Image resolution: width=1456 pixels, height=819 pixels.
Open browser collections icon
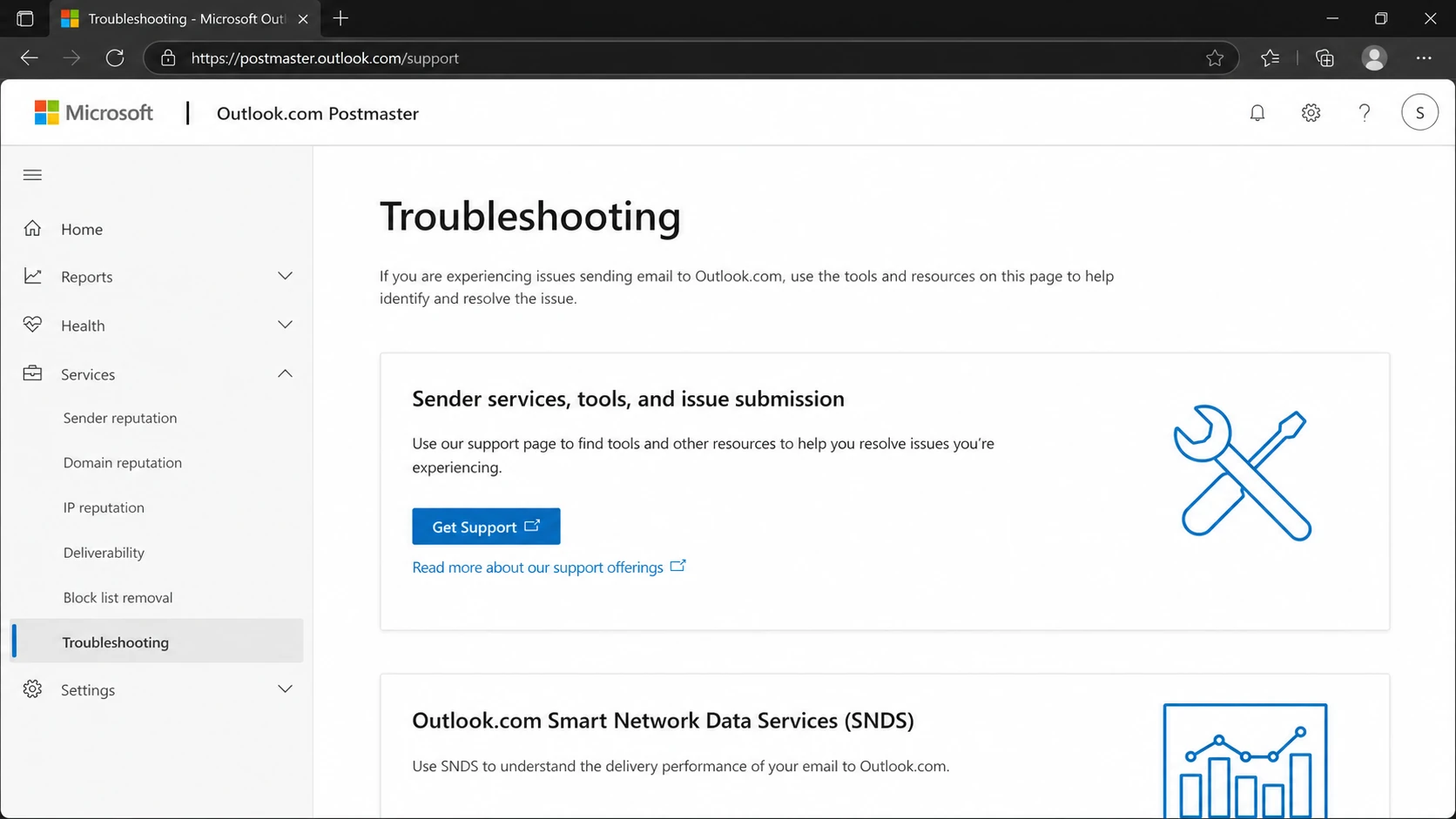[1325, 58]
